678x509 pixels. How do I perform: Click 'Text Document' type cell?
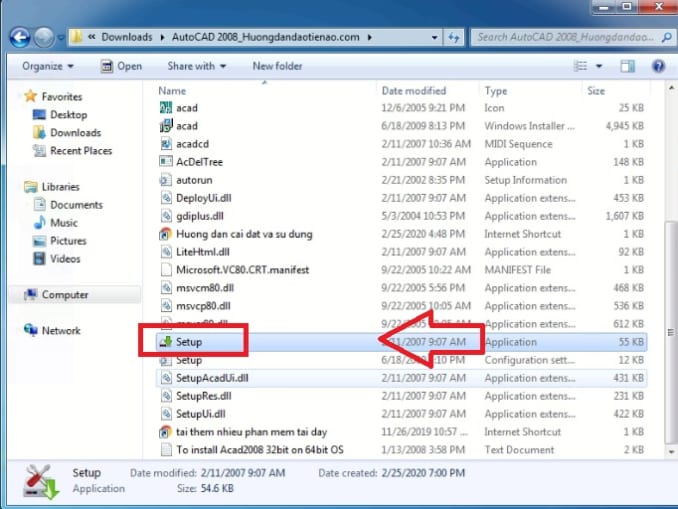tap(519, 450)
